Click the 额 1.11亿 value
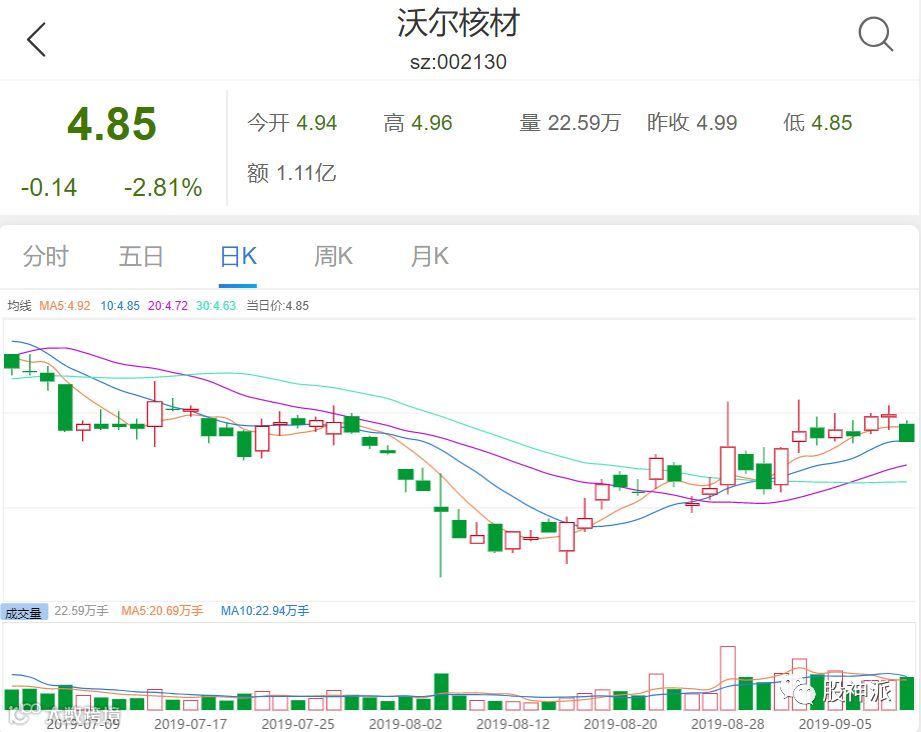Image resolution: width=921 pixels, height=732 pixels. click(291, 173)
